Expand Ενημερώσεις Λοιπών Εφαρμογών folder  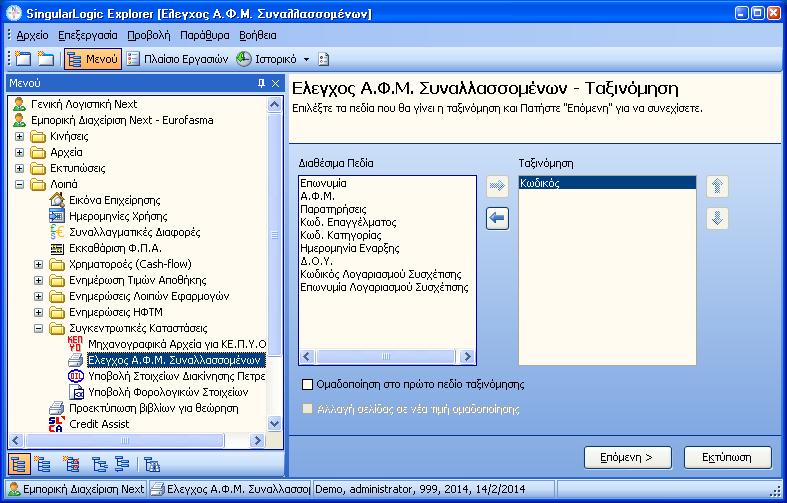[x=38, y=296]
